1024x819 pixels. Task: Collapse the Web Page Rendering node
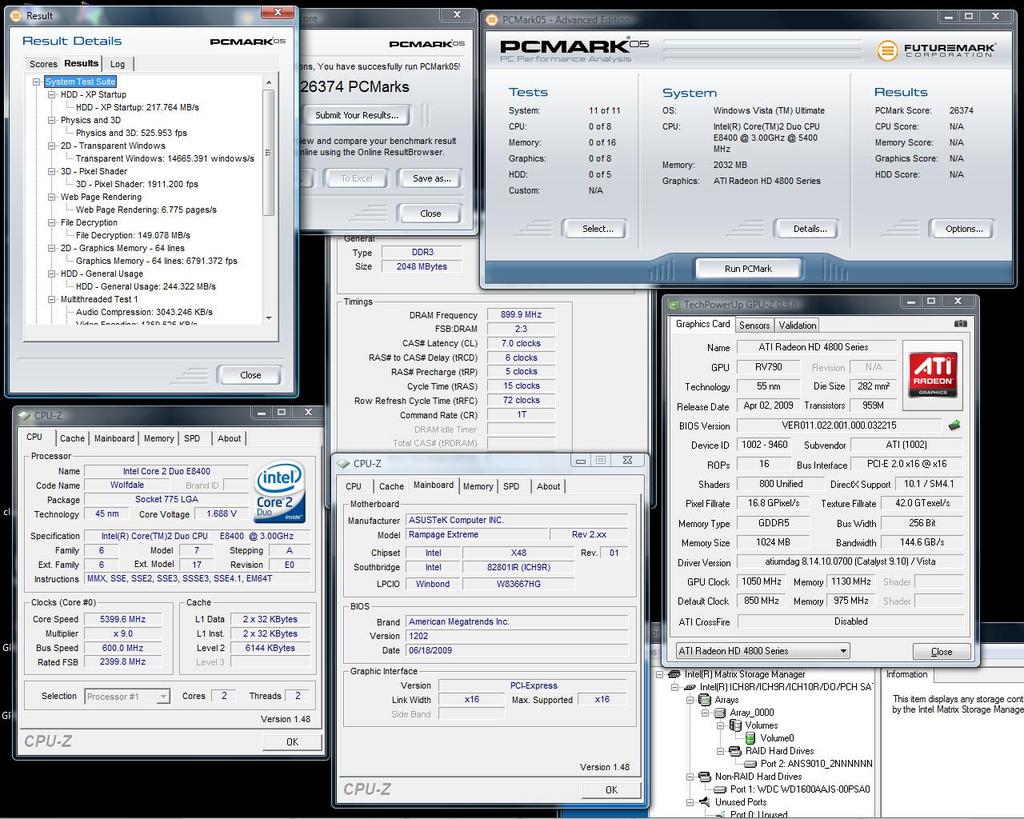[51, 197]
